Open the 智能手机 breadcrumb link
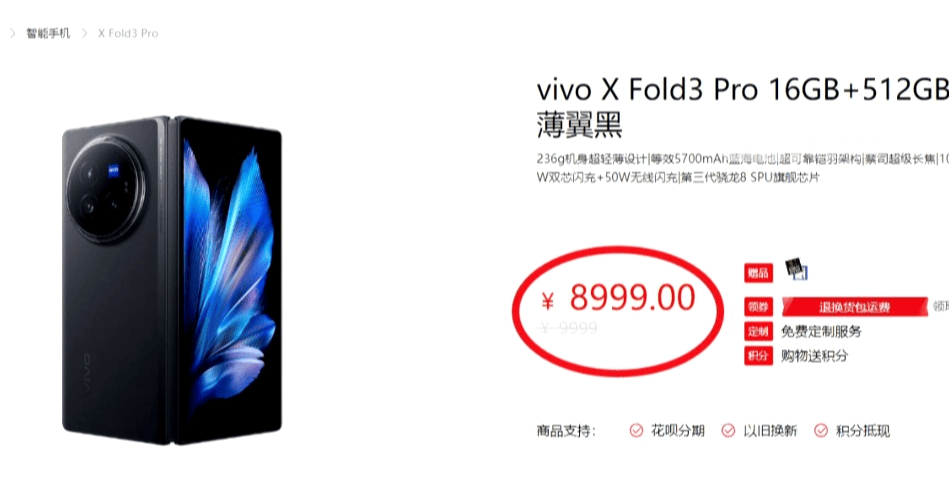Screen dimensions: 949x478 [x=48, y=33]
